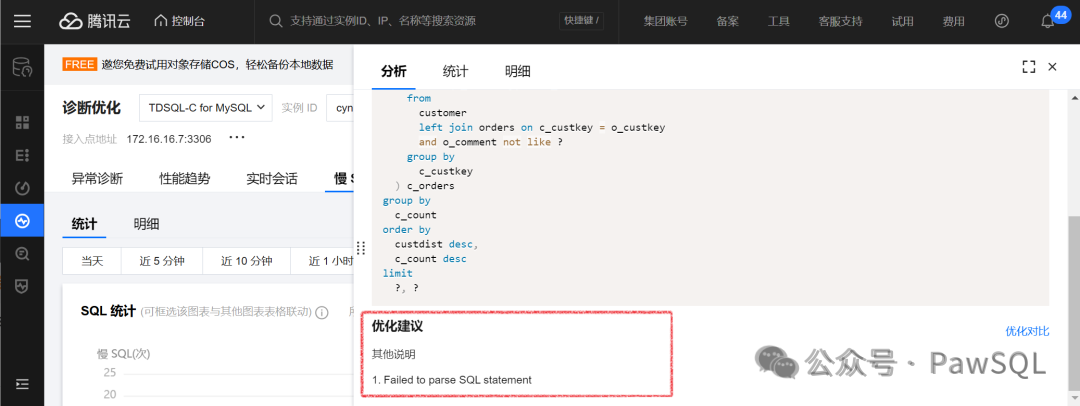Click the endpoint address 172.16.16.7:3306

169,139
